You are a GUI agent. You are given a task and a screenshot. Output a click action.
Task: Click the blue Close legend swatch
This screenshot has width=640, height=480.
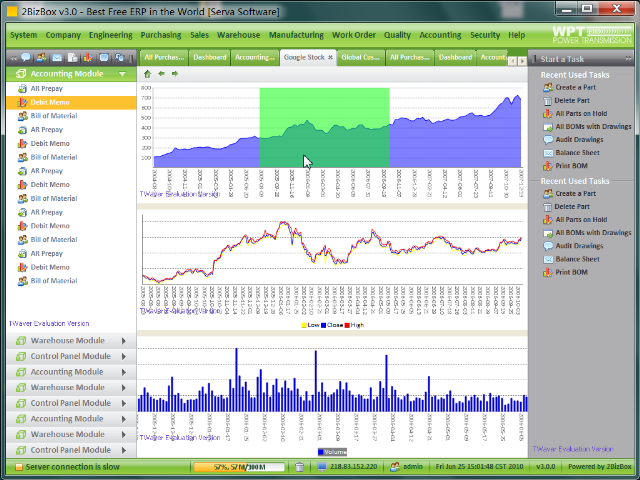coord(323,325)
